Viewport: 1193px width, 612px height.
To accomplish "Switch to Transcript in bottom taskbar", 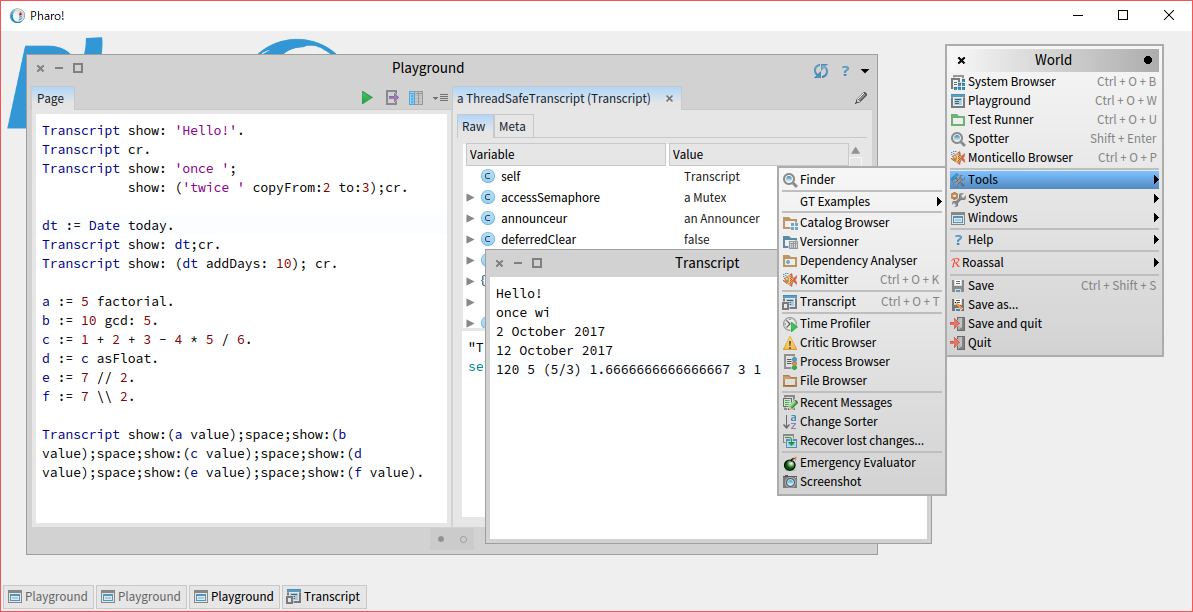I will click(323, 597).
